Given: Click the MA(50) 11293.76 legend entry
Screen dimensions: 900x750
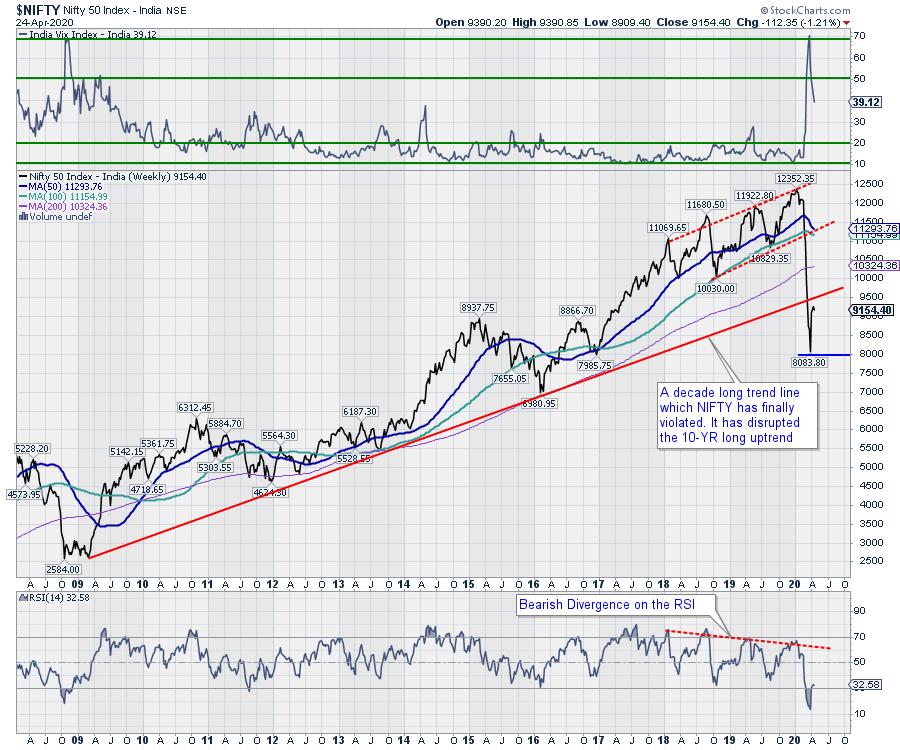Looking at the screenshot, I should (x=61, y=186).
